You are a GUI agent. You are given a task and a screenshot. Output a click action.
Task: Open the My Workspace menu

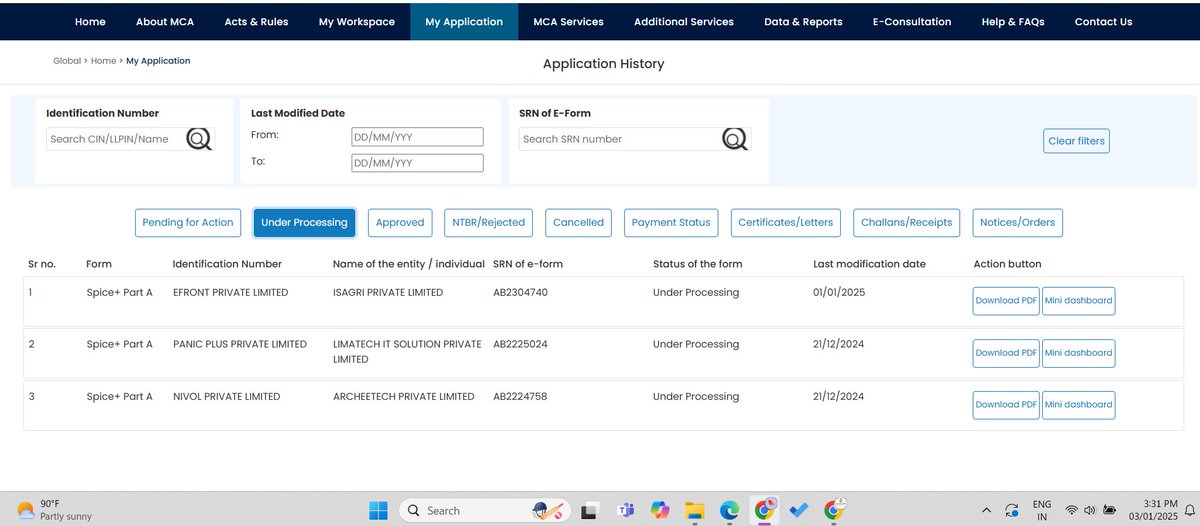point(357,21)
